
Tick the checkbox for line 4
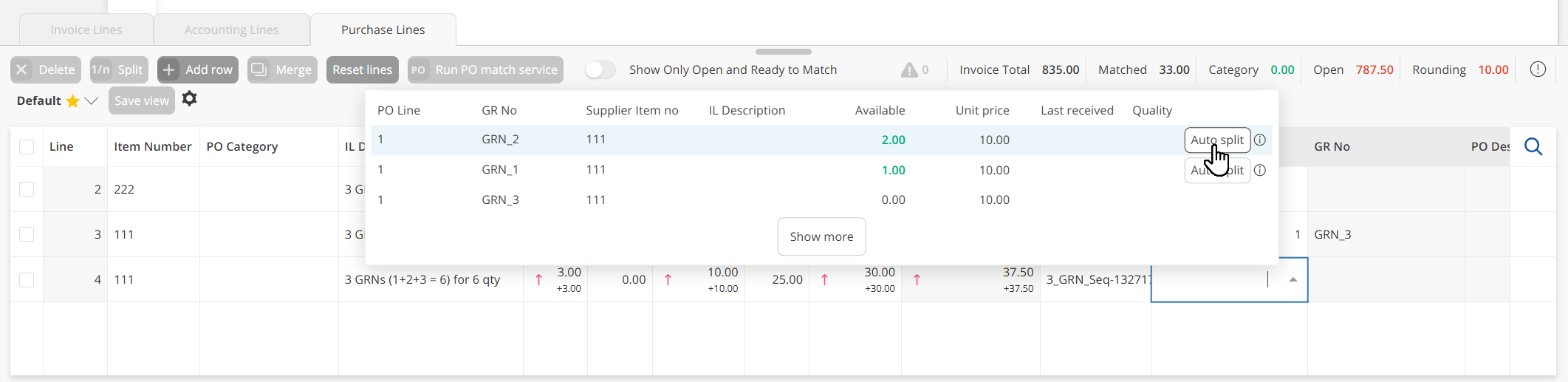[x=27, y=280]
